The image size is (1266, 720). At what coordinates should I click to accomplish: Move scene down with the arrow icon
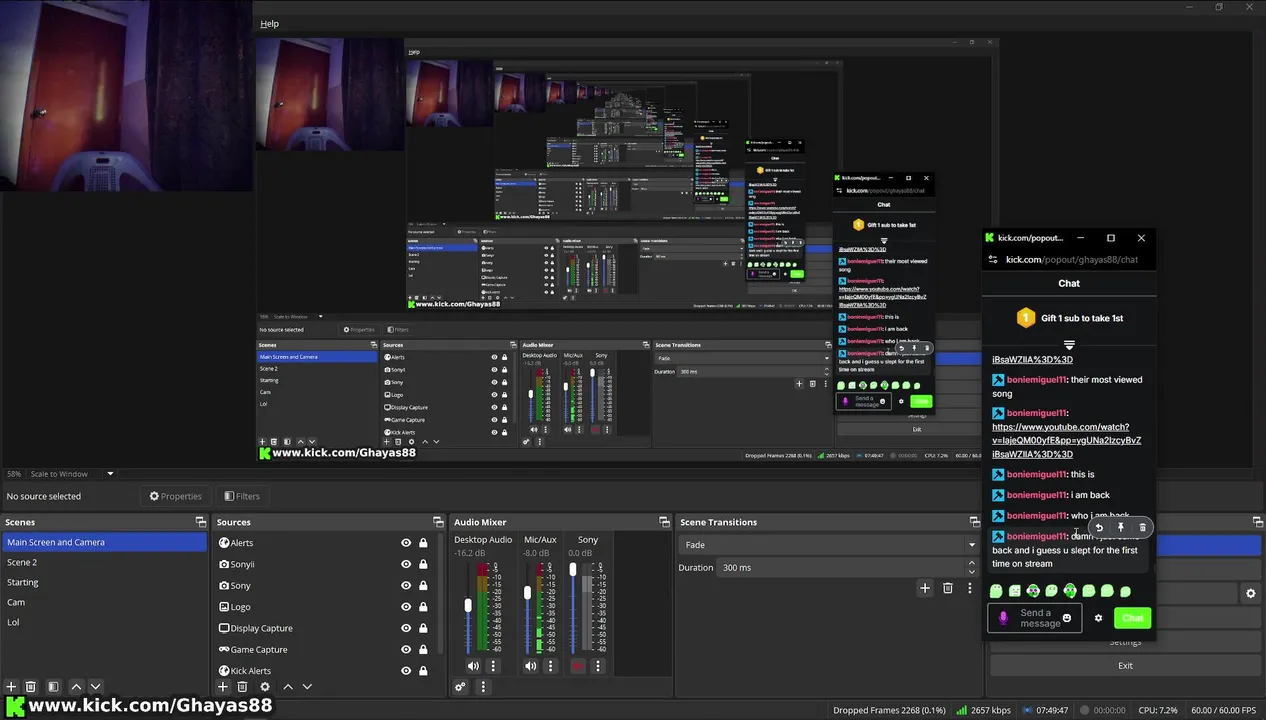point(95,687)
